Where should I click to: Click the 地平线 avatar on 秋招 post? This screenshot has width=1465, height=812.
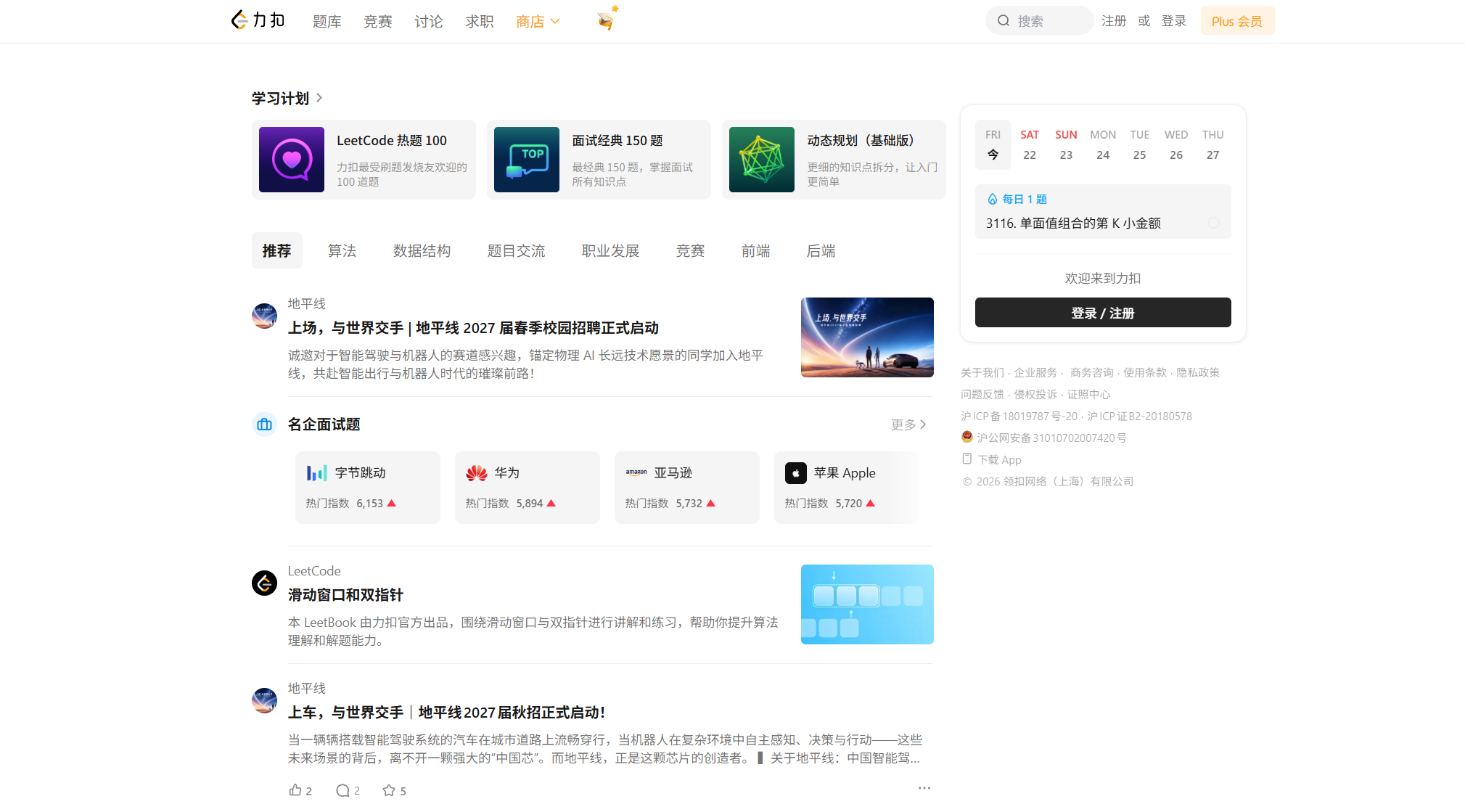[x=264, y=700]
